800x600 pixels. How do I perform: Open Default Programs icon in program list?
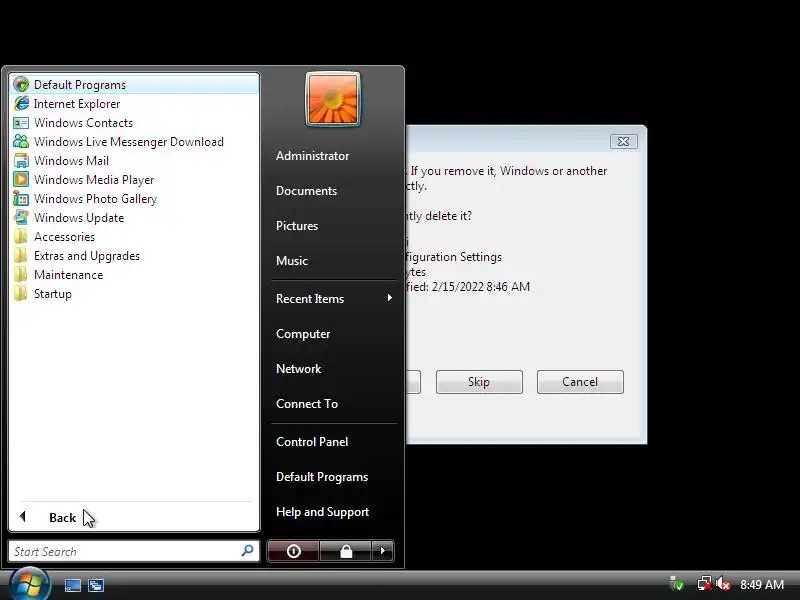tap(21, 85)
